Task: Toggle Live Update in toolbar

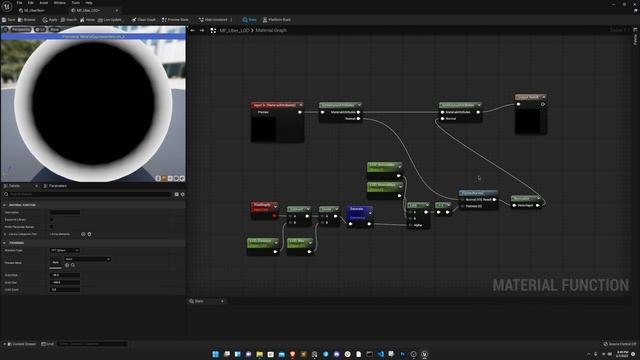Action: point(110,20)
